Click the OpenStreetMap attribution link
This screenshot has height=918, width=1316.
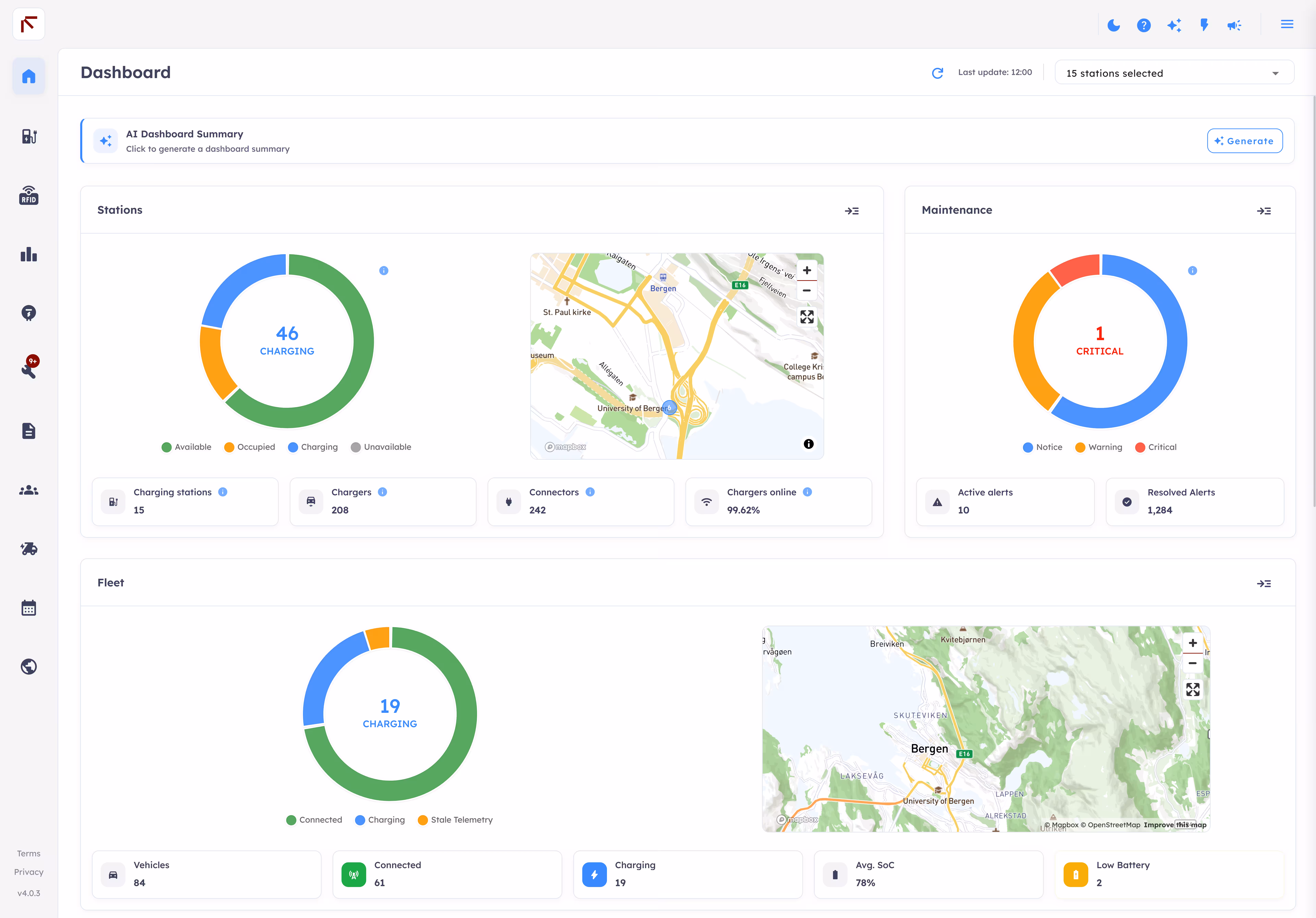pyautogui.click(x=1110, y=825)
